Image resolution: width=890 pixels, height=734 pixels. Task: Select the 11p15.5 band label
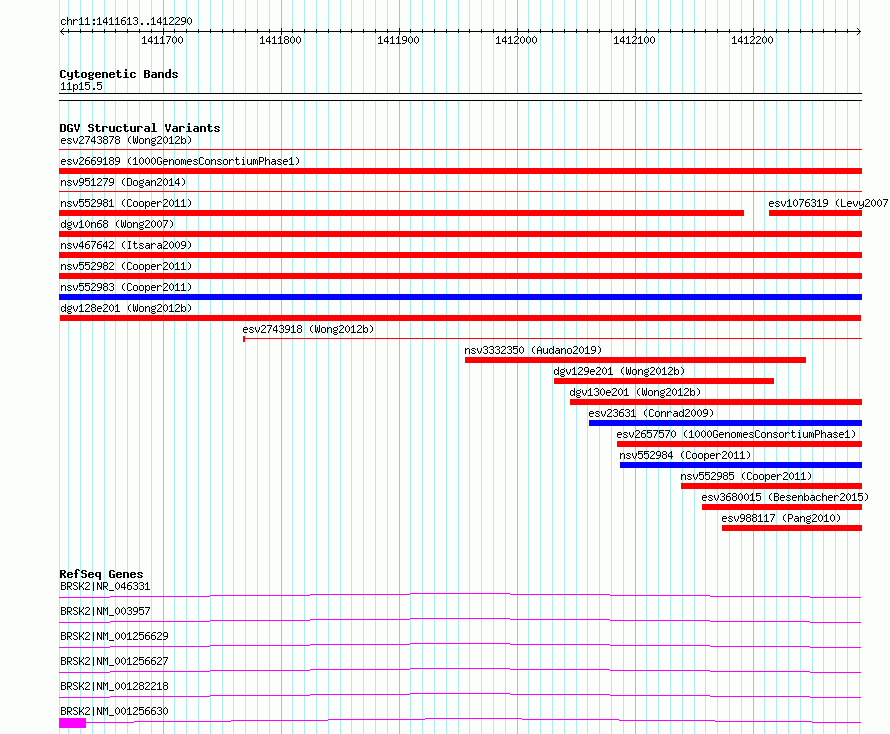click(81, 86)
